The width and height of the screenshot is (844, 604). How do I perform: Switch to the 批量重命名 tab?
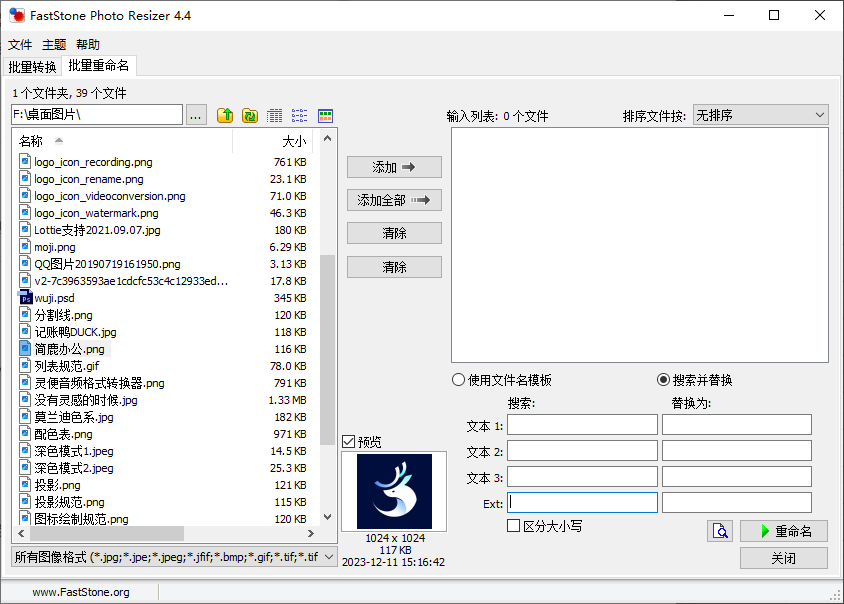coord(99,66)
